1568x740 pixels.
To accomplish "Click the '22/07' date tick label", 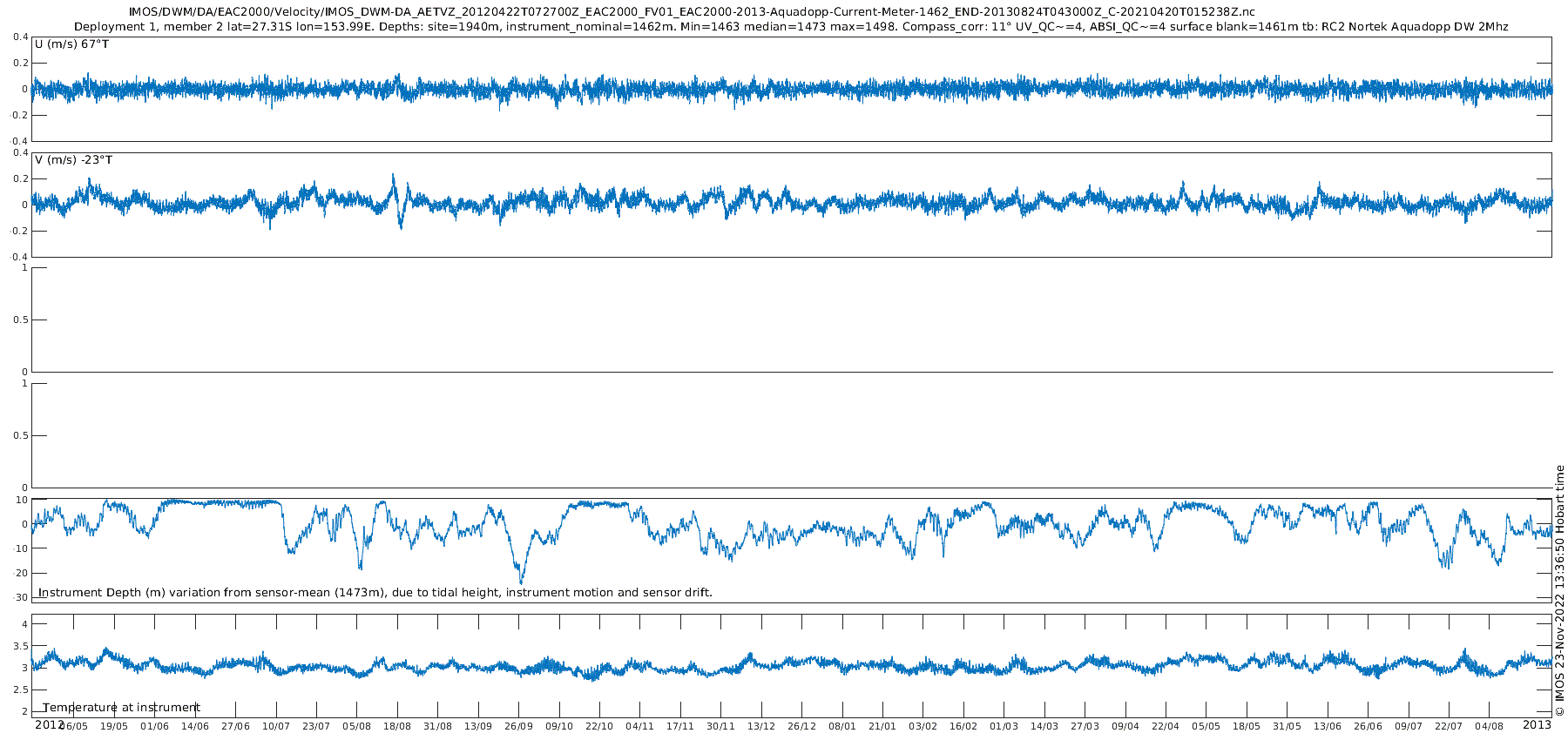I will point(1450,726).
